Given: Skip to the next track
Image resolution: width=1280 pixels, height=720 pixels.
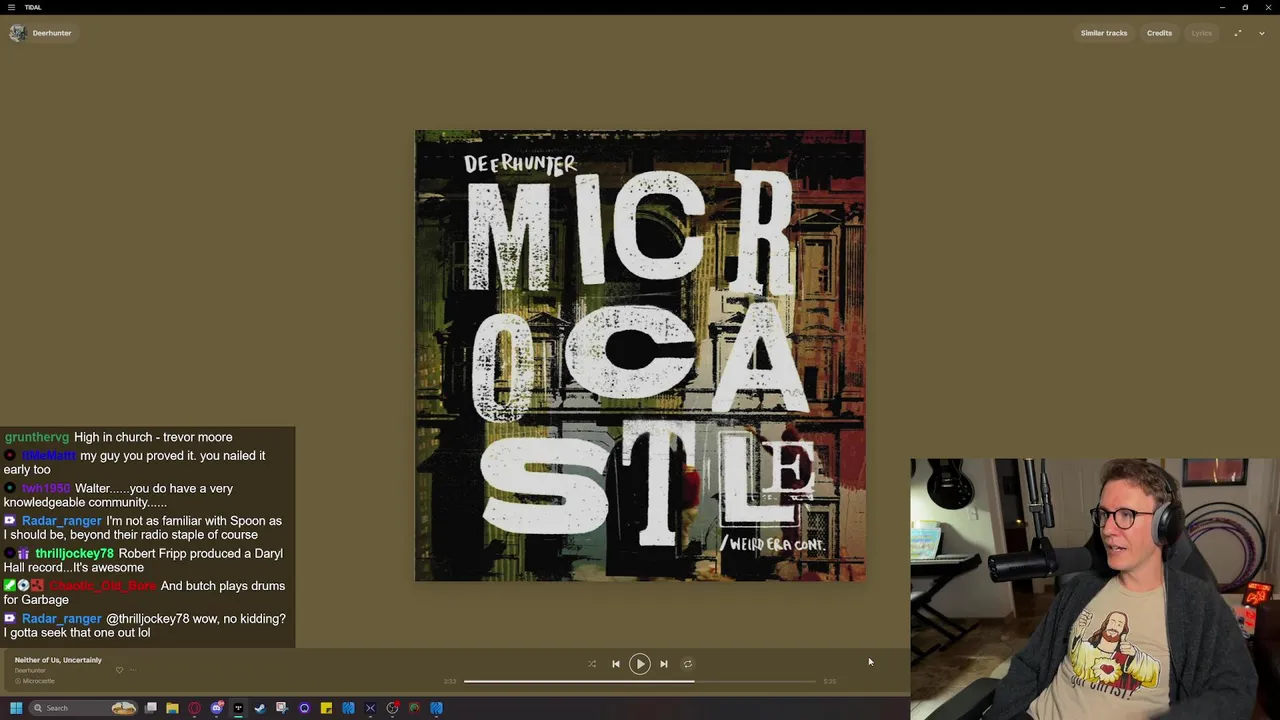Looking at the screenshot, I should coord(664,664).
